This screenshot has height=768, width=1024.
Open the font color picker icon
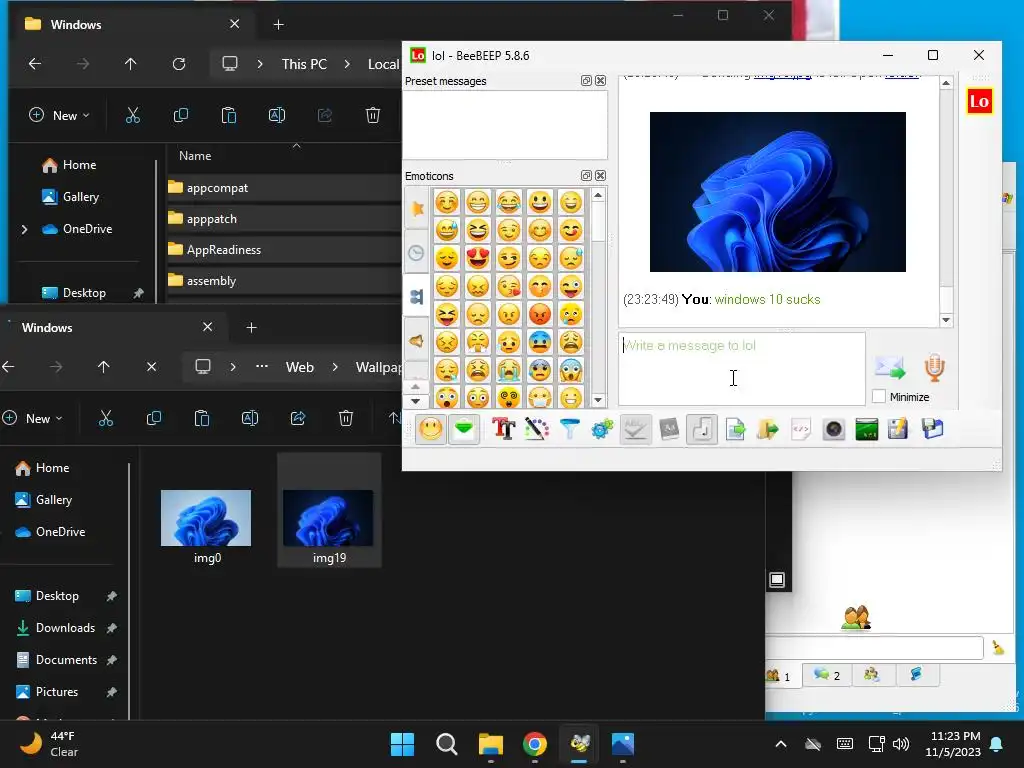[x=537, y=429]
